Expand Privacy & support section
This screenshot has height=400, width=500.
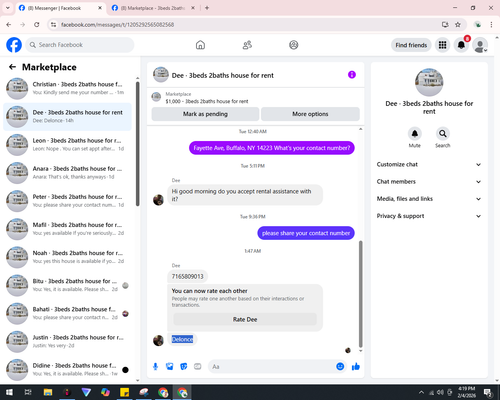tap(429, 216)
